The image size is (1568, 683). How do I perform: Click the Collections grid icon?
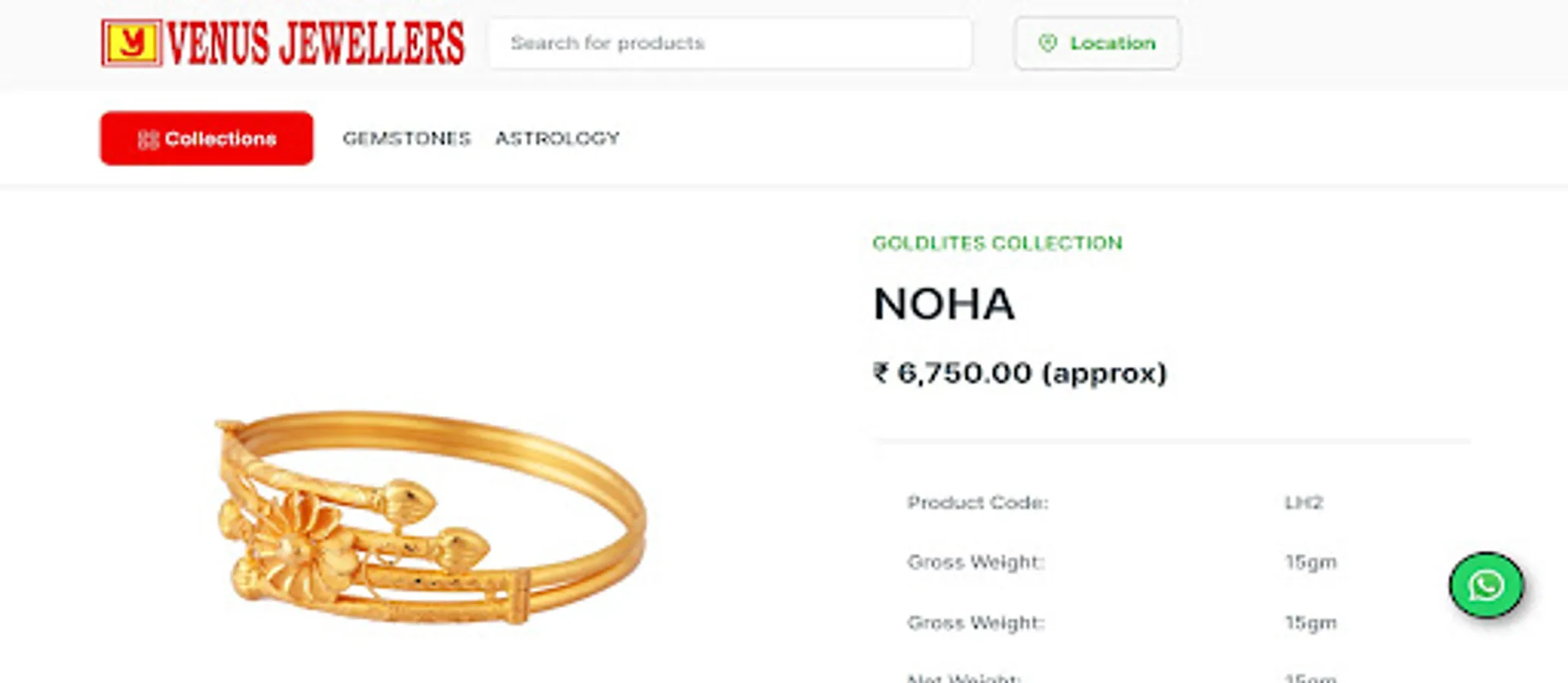click(147, 139)
